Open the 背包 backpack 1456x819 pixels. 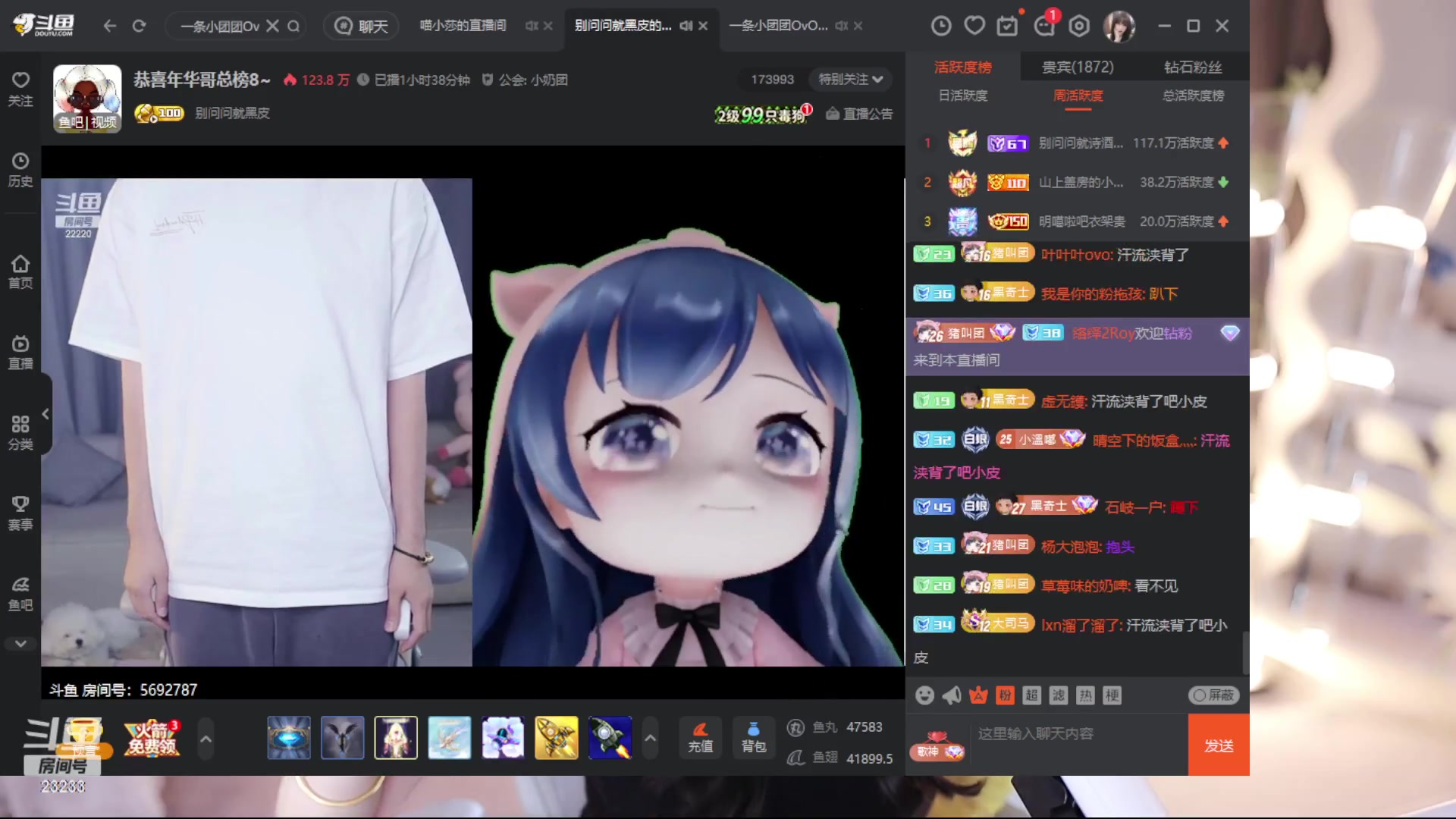753,737
